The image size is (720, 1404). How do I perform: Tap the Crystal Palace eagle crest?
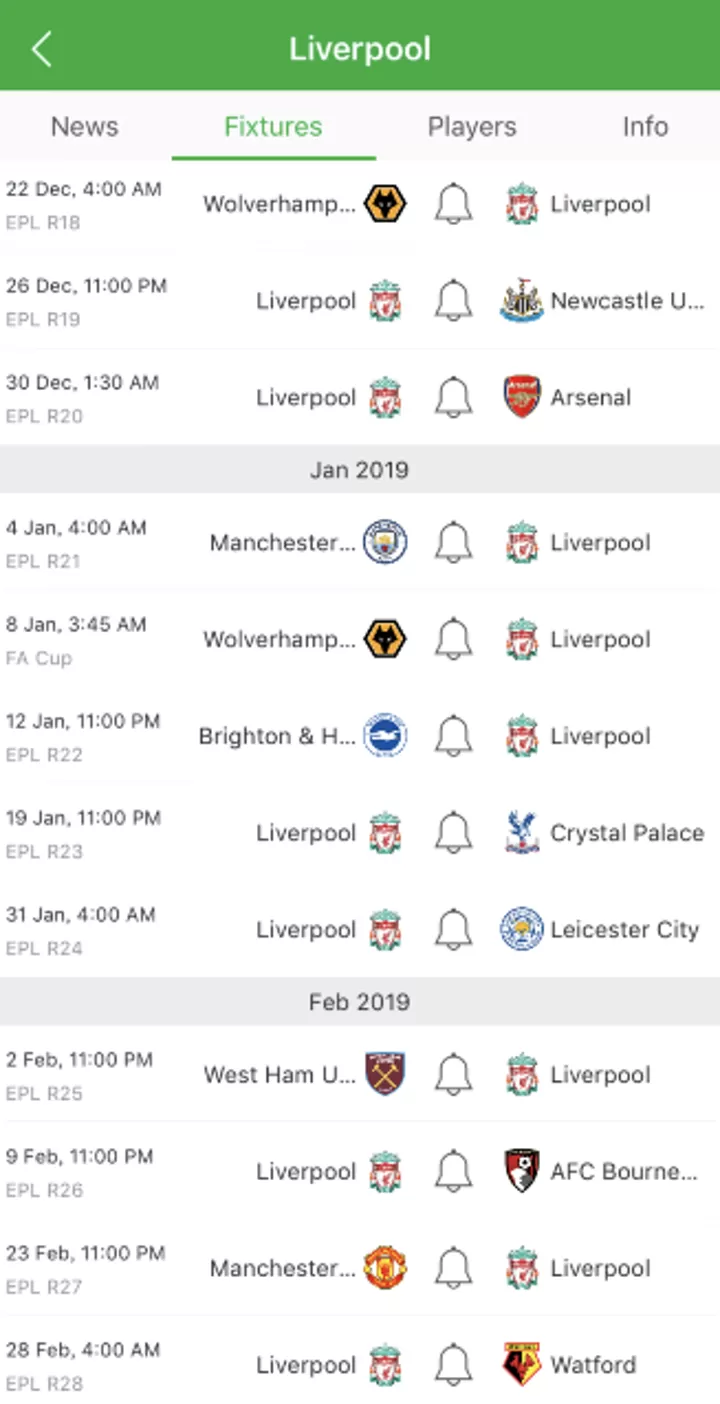(x=522, y=833)
